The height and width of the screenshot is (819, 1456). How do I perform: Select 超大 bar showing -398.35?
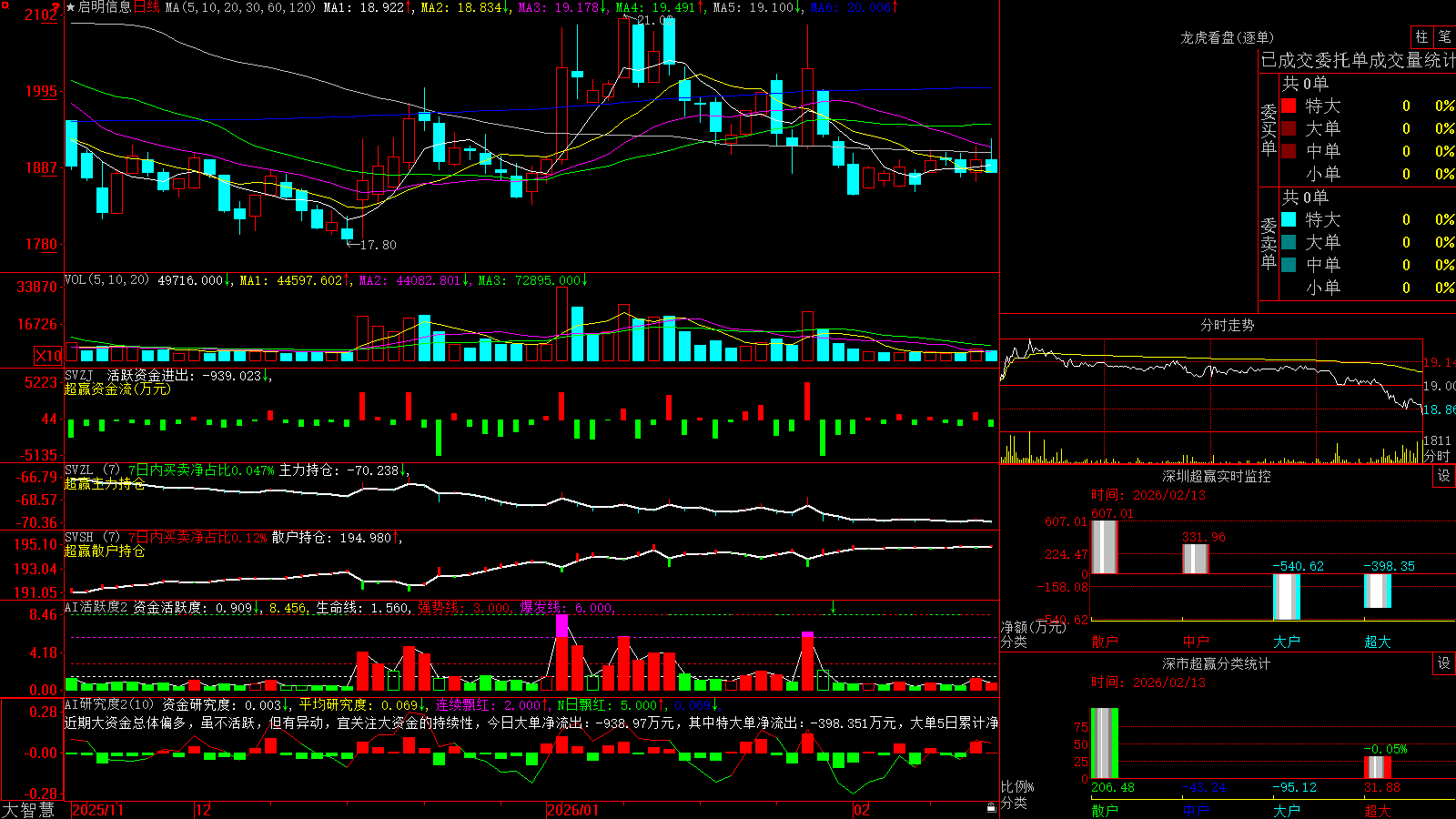pos(1378,591)
